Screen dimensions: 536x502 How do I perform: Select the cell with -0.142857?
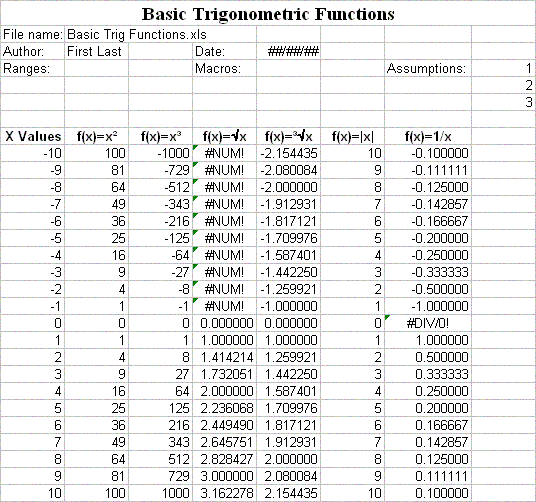[x=428, y=204]
